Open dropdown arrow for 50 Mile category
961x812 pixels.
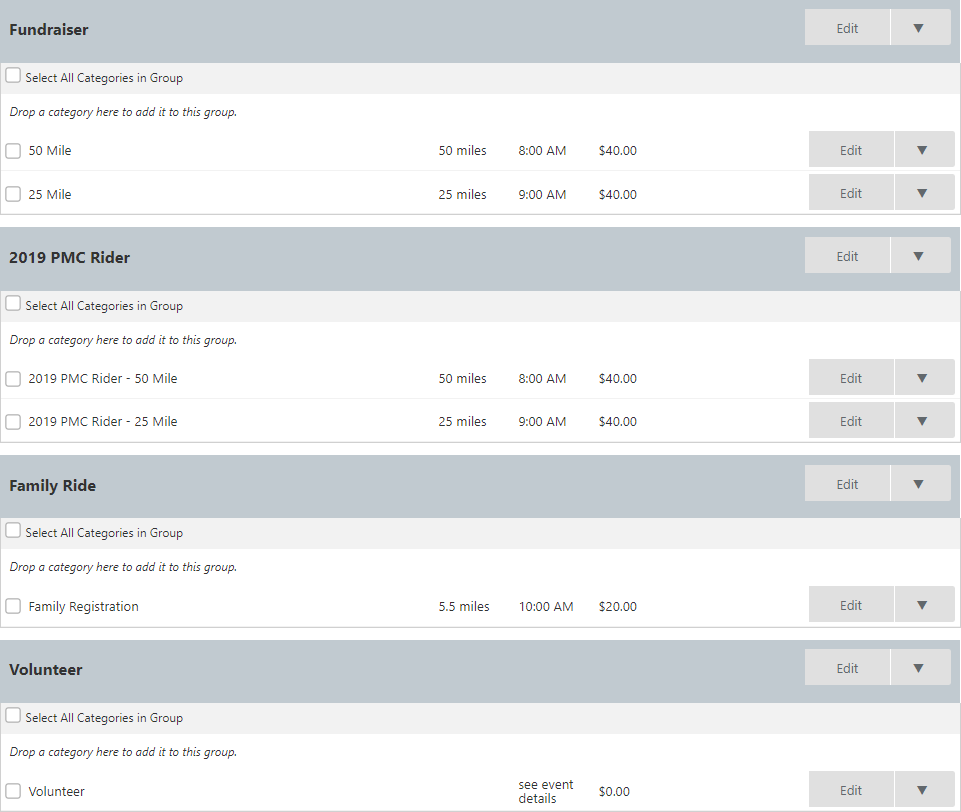pos(924,150)
